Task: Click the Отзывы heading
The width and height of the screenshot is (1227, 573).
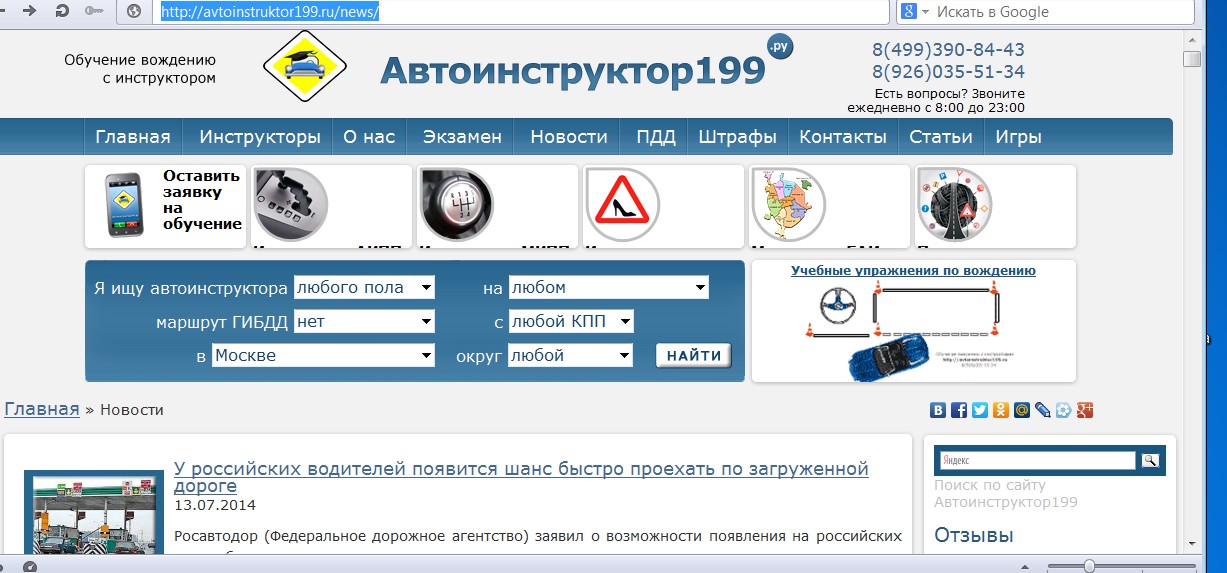Action: 974,535
